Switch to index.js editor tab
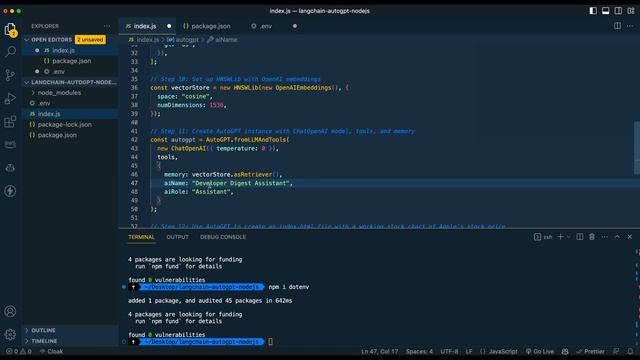The height and width of the screenshot is (360, 640). 147,26
